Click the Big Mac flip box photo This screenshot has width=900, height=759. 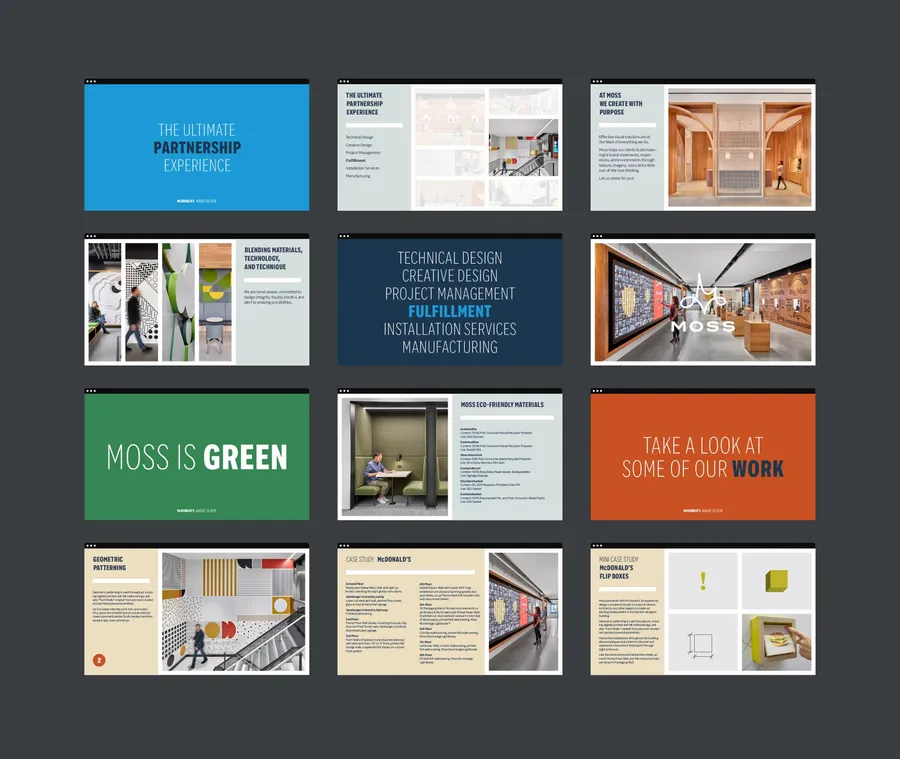779,640
